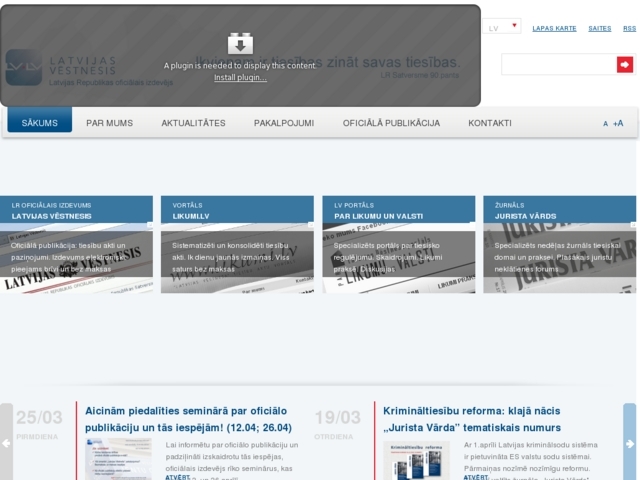Screen dimensions: 640x480
Task: Open the Aktualitātes menu item
Action: pos(193,123)
